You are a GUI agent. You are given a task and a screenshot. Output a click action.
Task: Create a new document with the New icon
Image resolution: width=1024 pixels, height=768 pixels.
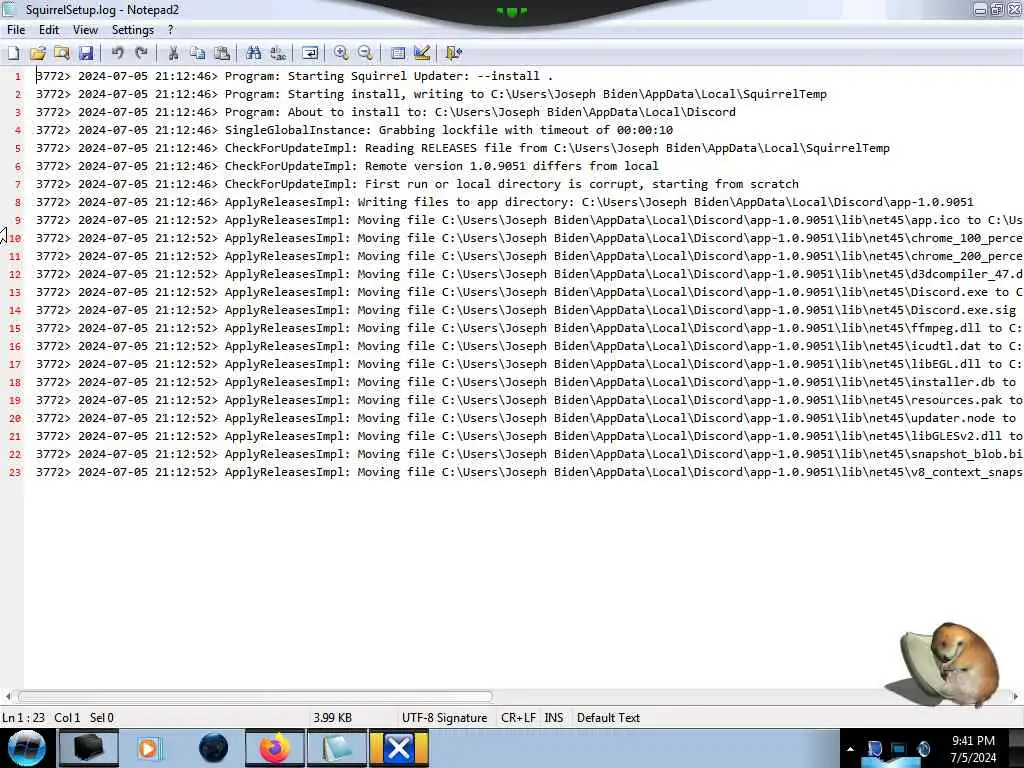(x=14, y=54)
